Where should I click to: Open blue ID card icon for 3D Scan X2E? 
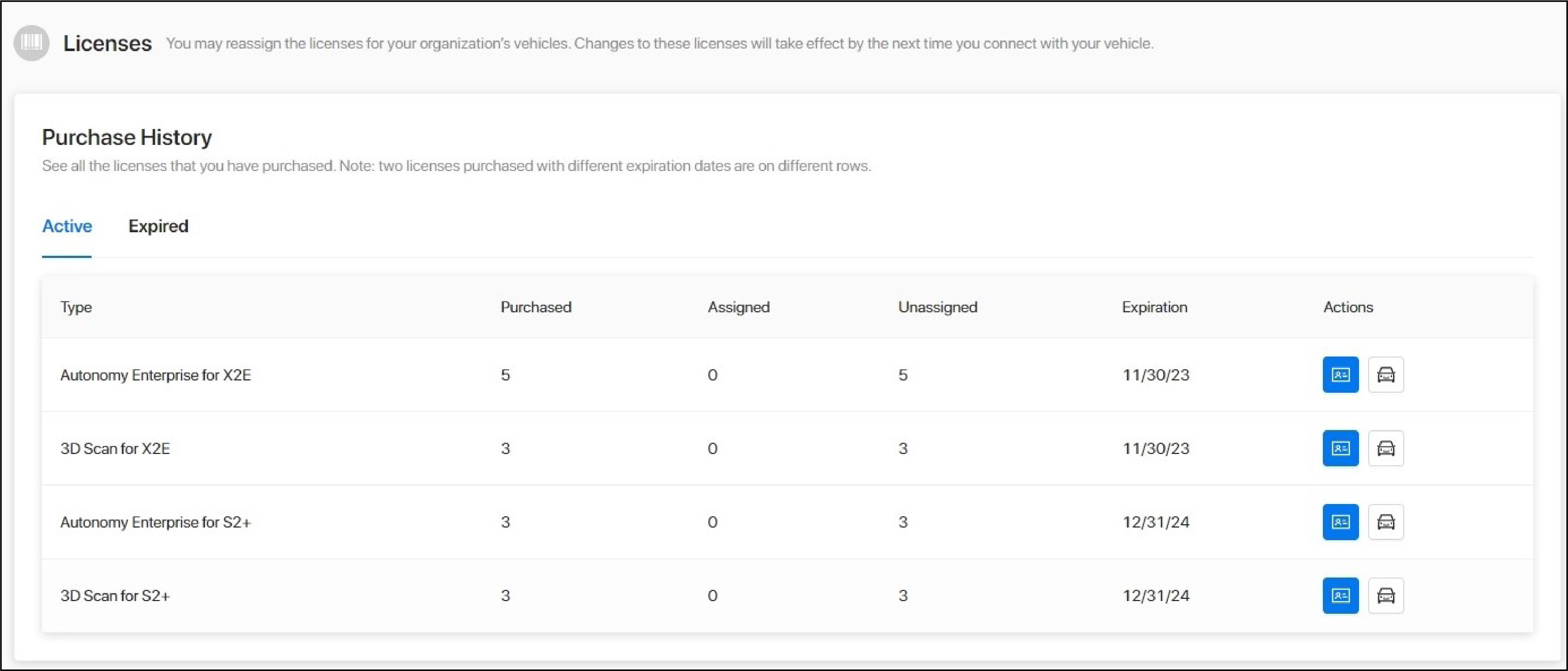pyautogui.click(x=1340, y=448)
